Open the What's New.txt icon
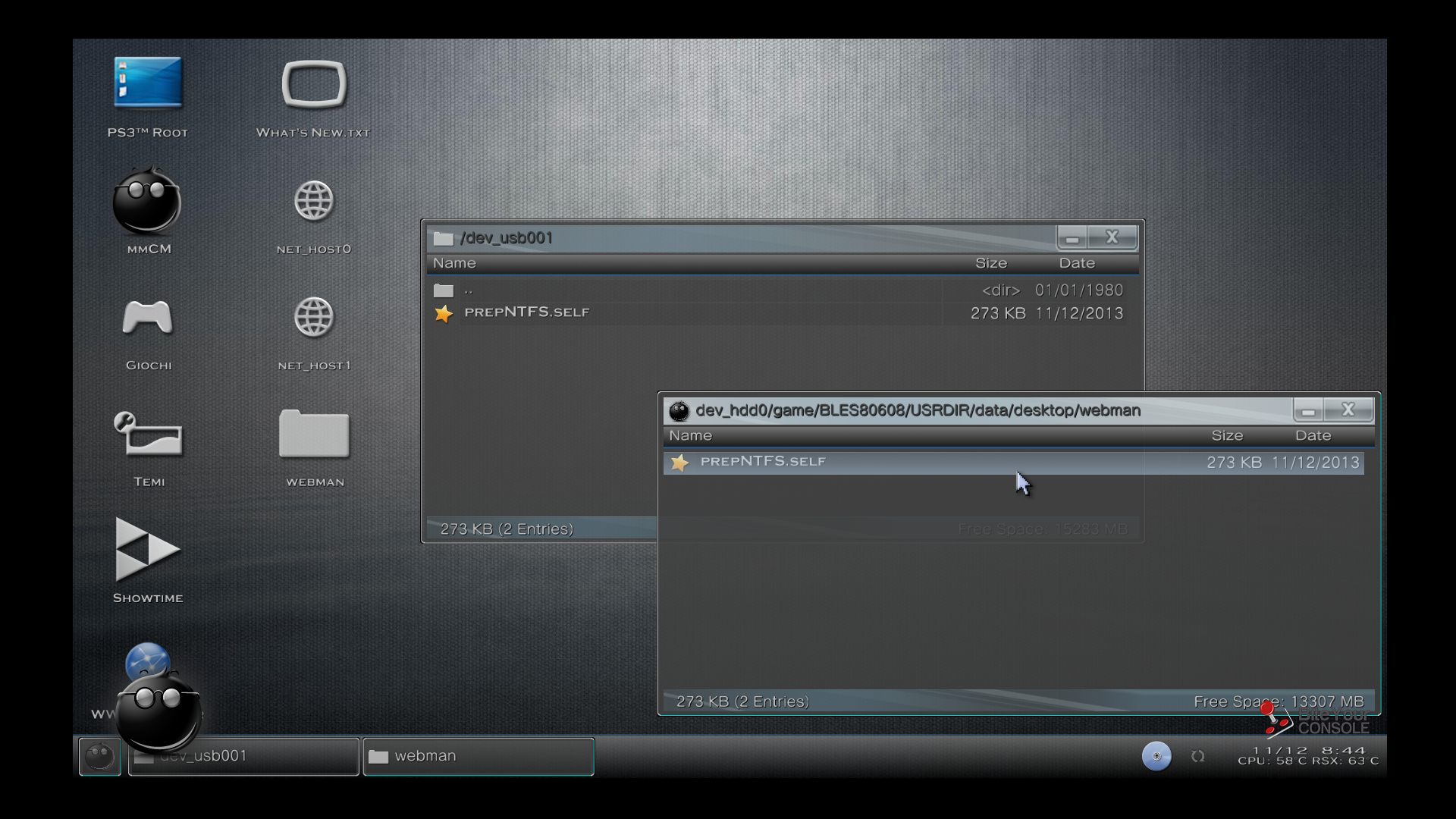This screenshot has height=819, width=1456. pyautogui.click(x=314, y=83)
